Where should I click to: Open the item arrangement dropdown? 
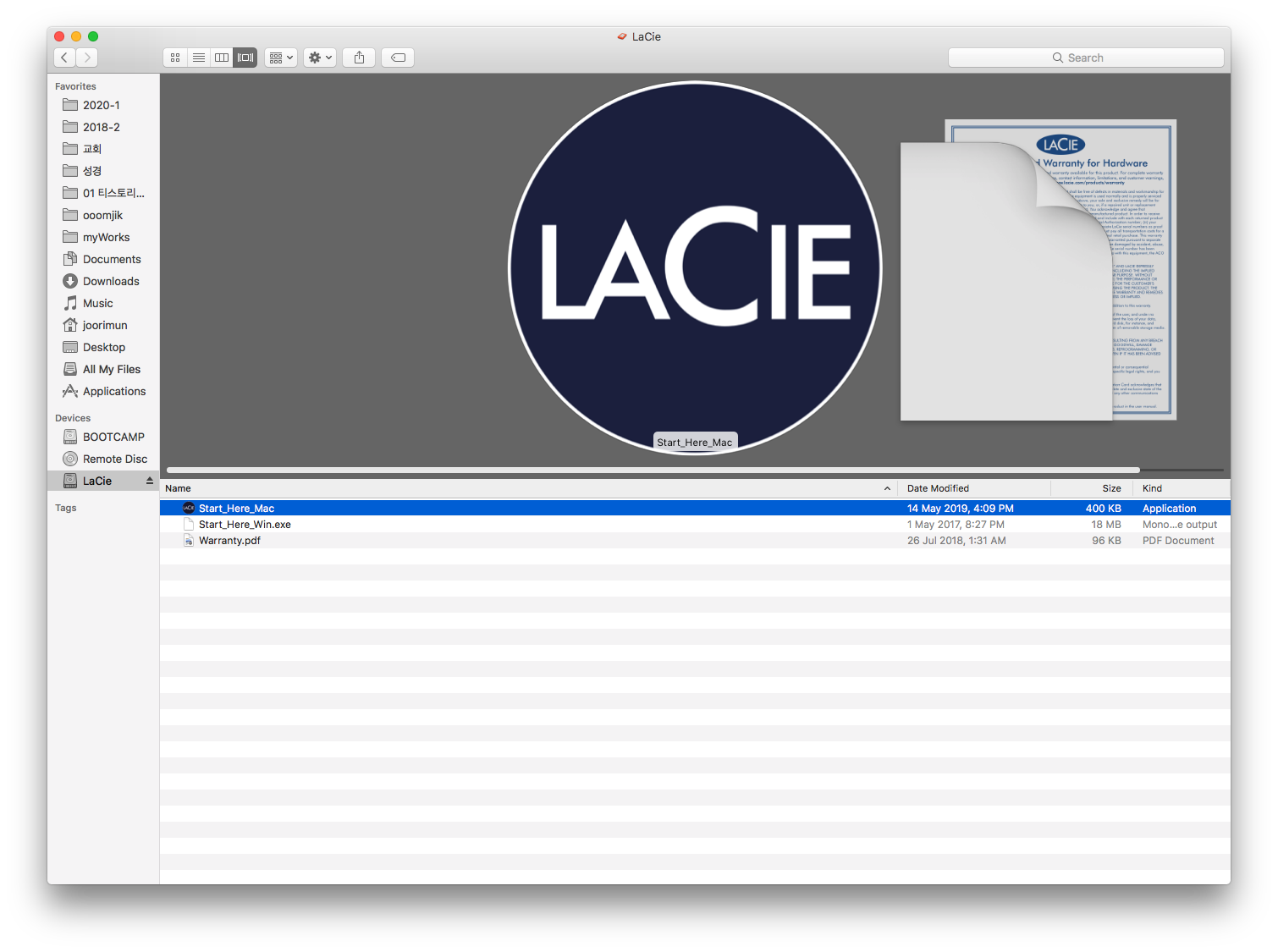pyautogui.click(x=281, y=58)
